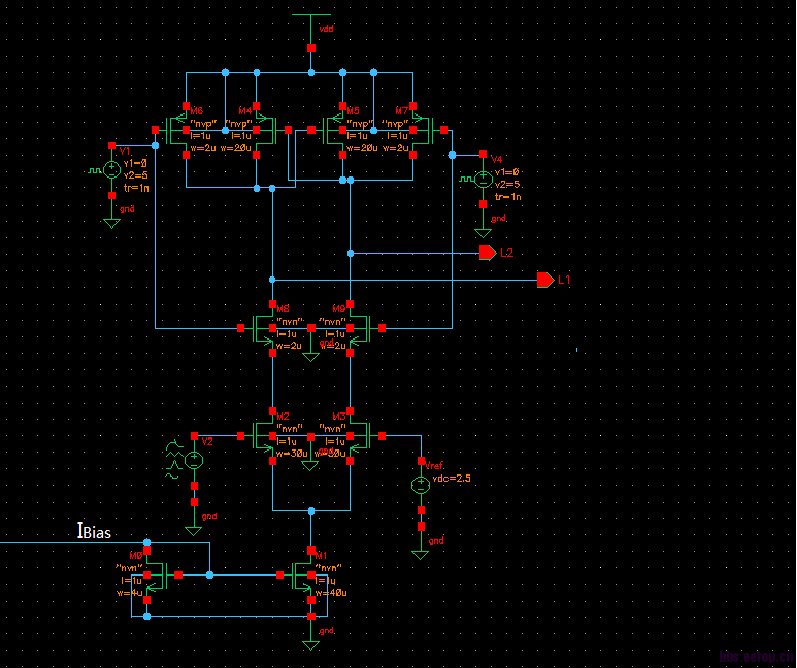Click the L2 pin name text
Image resolution: width=797 pixels, height=668 pixels.
point(507,253)
